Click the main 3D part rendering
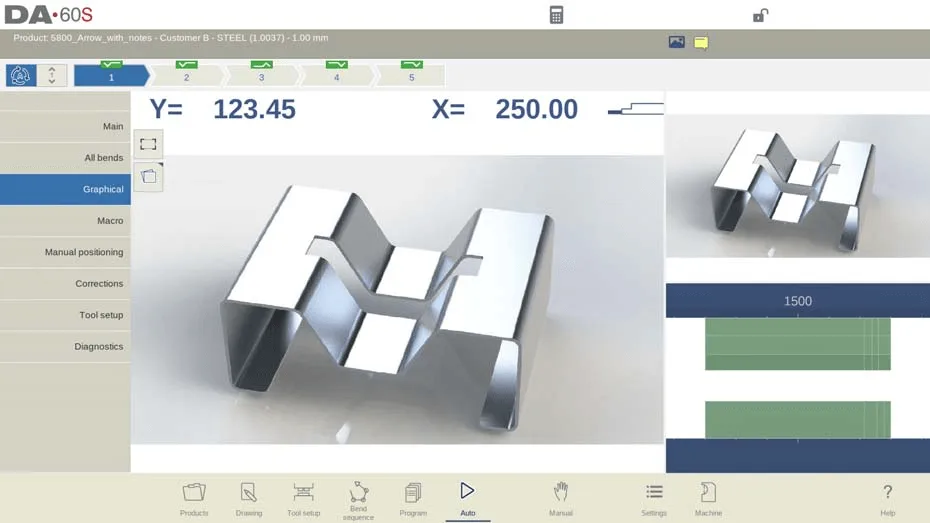This screenshot has height=523, width=930. (397, 299)
